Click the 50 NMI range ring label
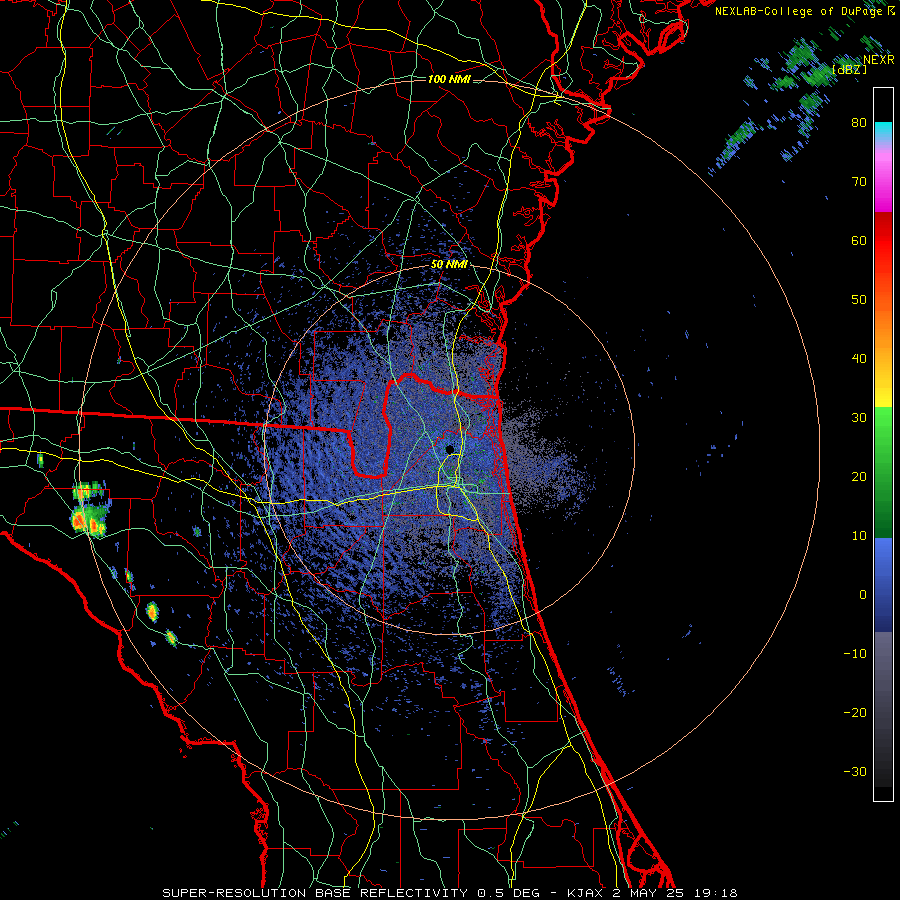Screen dimensions: 900x900 [x=449, y=265]
